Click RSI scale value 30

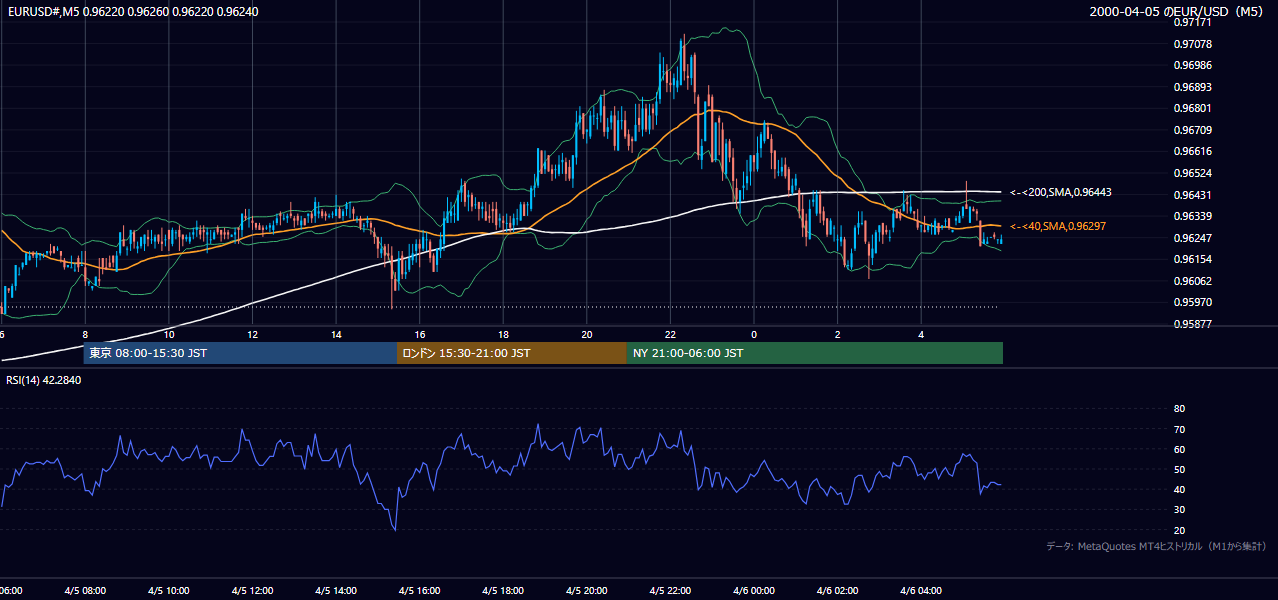coord(1179,510)
